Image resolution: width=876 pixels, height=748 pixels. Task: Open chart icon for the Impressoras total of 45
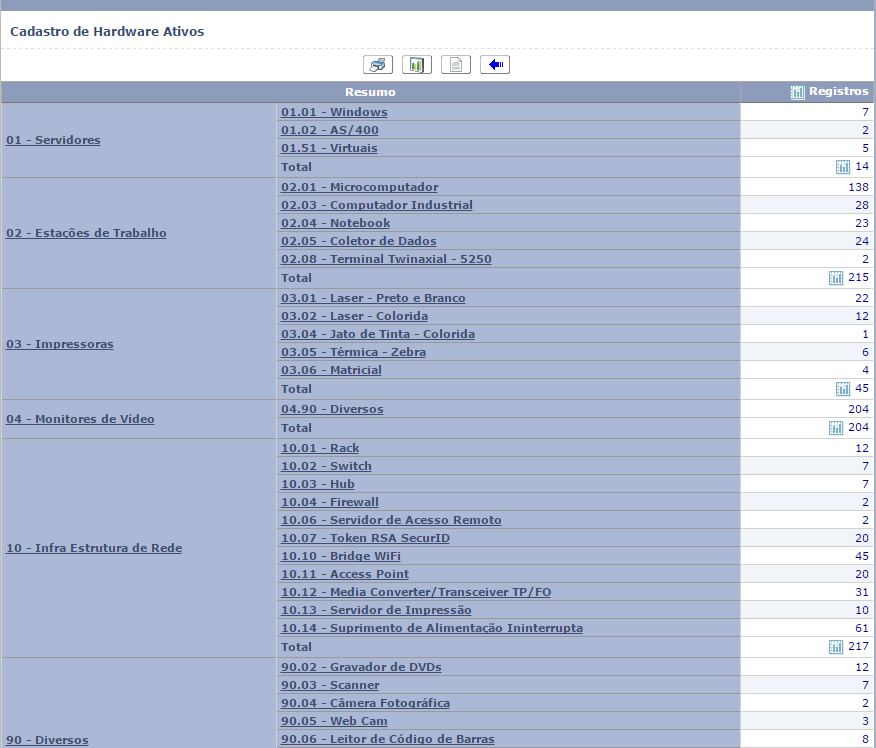(843, 389)
